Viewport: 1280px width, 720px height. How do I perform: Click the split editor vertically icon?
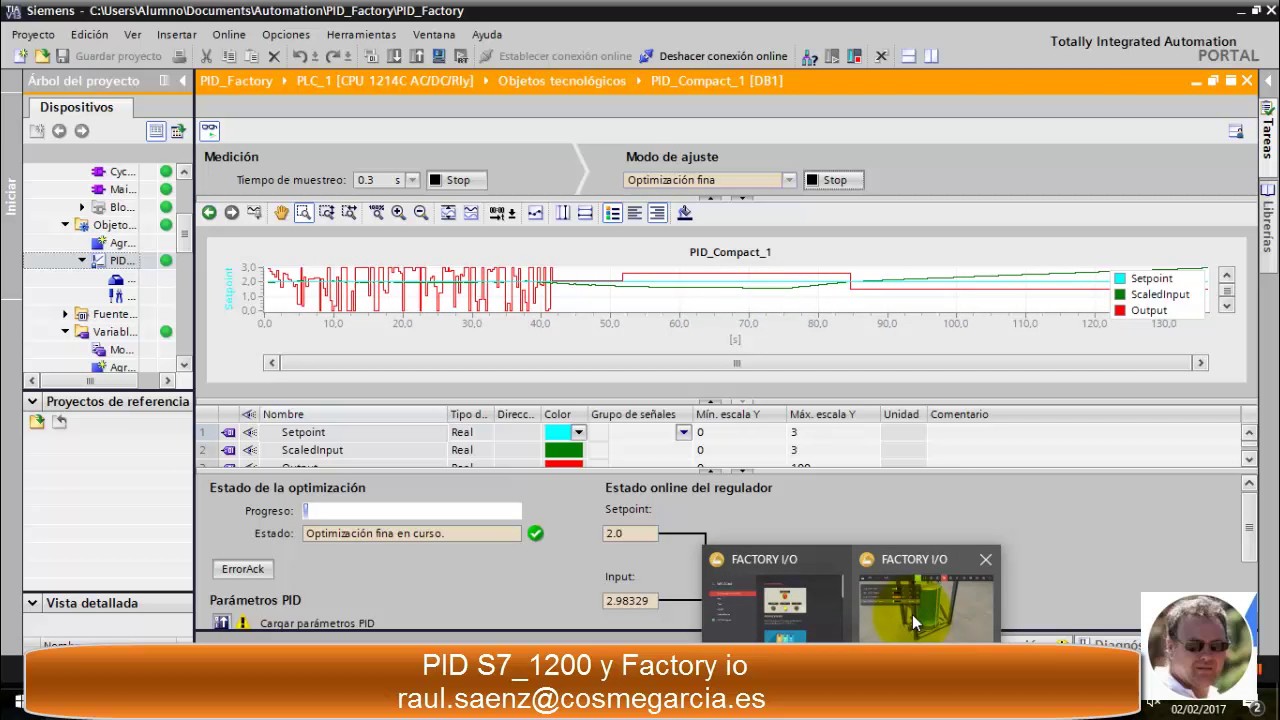931,56
